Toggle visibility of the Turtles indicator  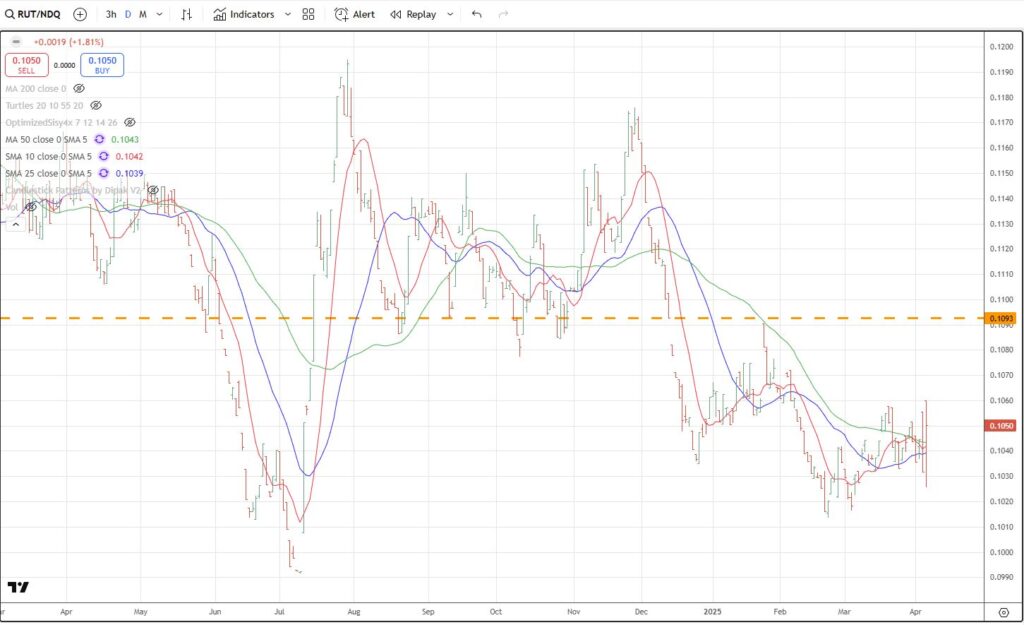click(x=96, y=105)
